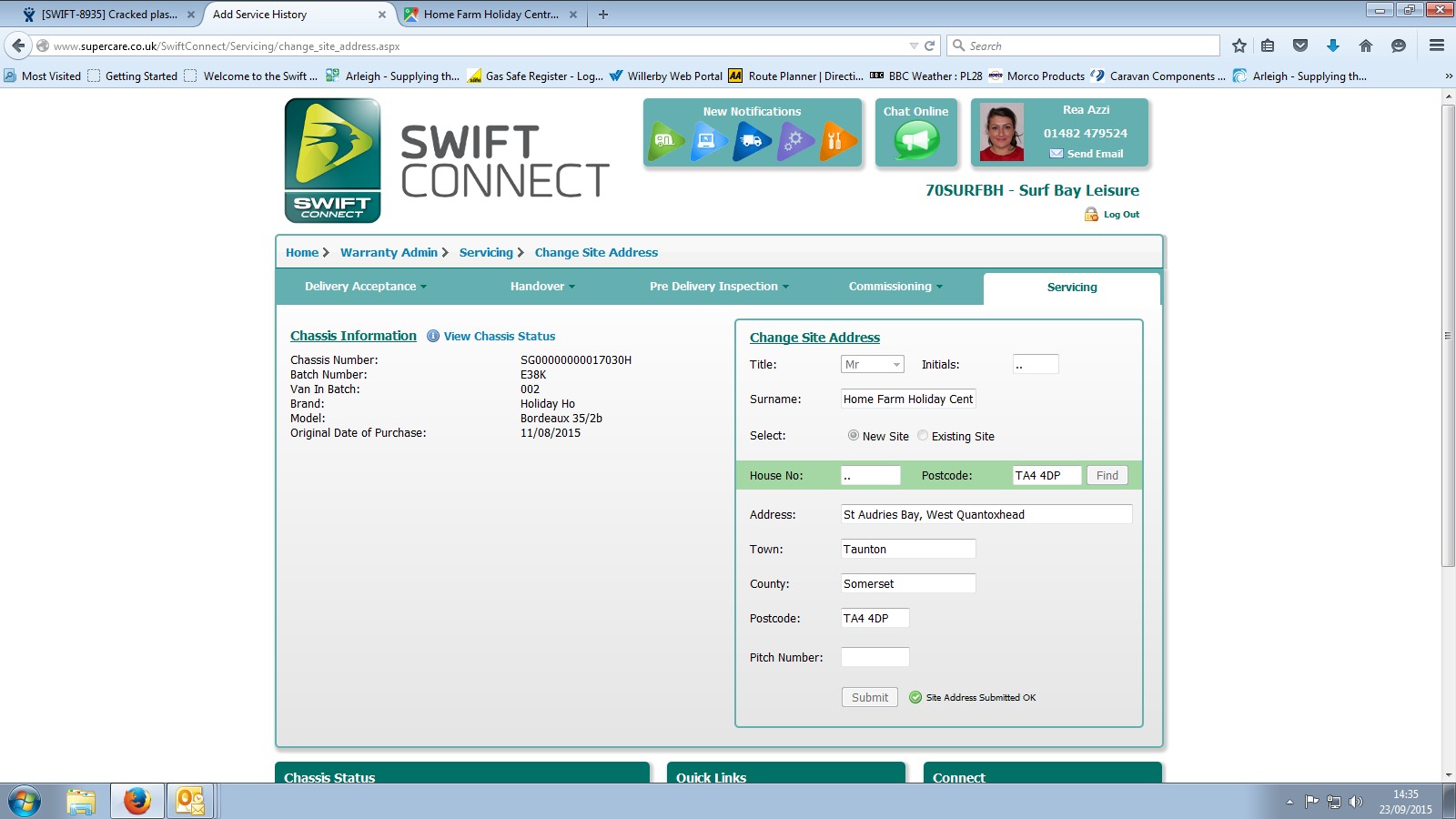Screen dimensions: 1456x819
Task: Reload the current page
Action: click(x=929, y=45)
